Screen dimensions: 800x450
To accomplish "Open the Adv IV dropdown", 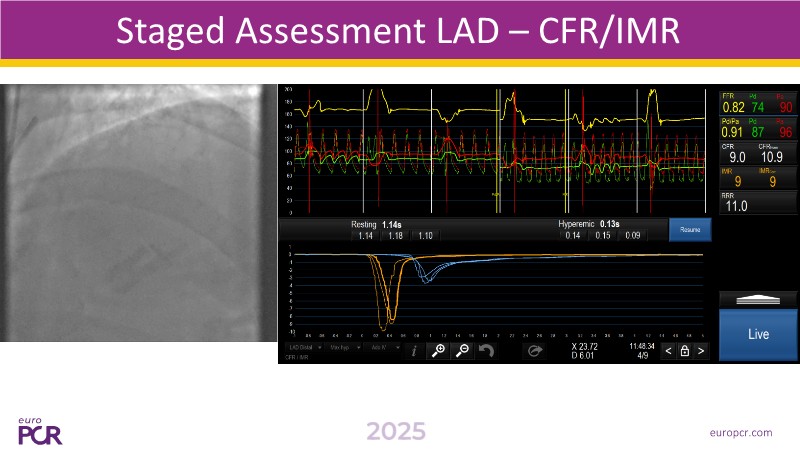I will pos(382,346).
